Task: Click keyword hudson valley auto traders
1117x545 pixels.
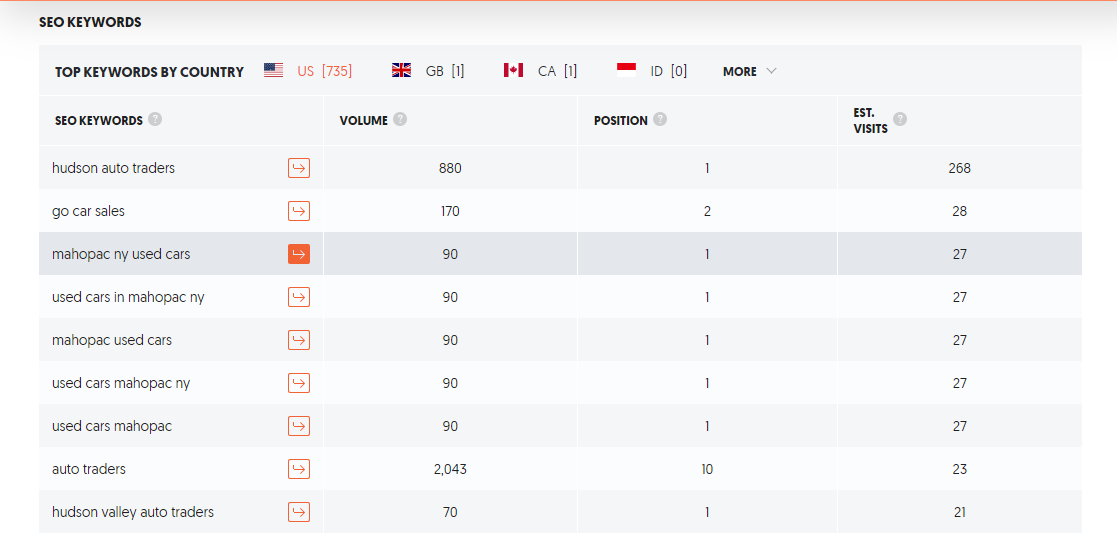Action: [133, 512]
